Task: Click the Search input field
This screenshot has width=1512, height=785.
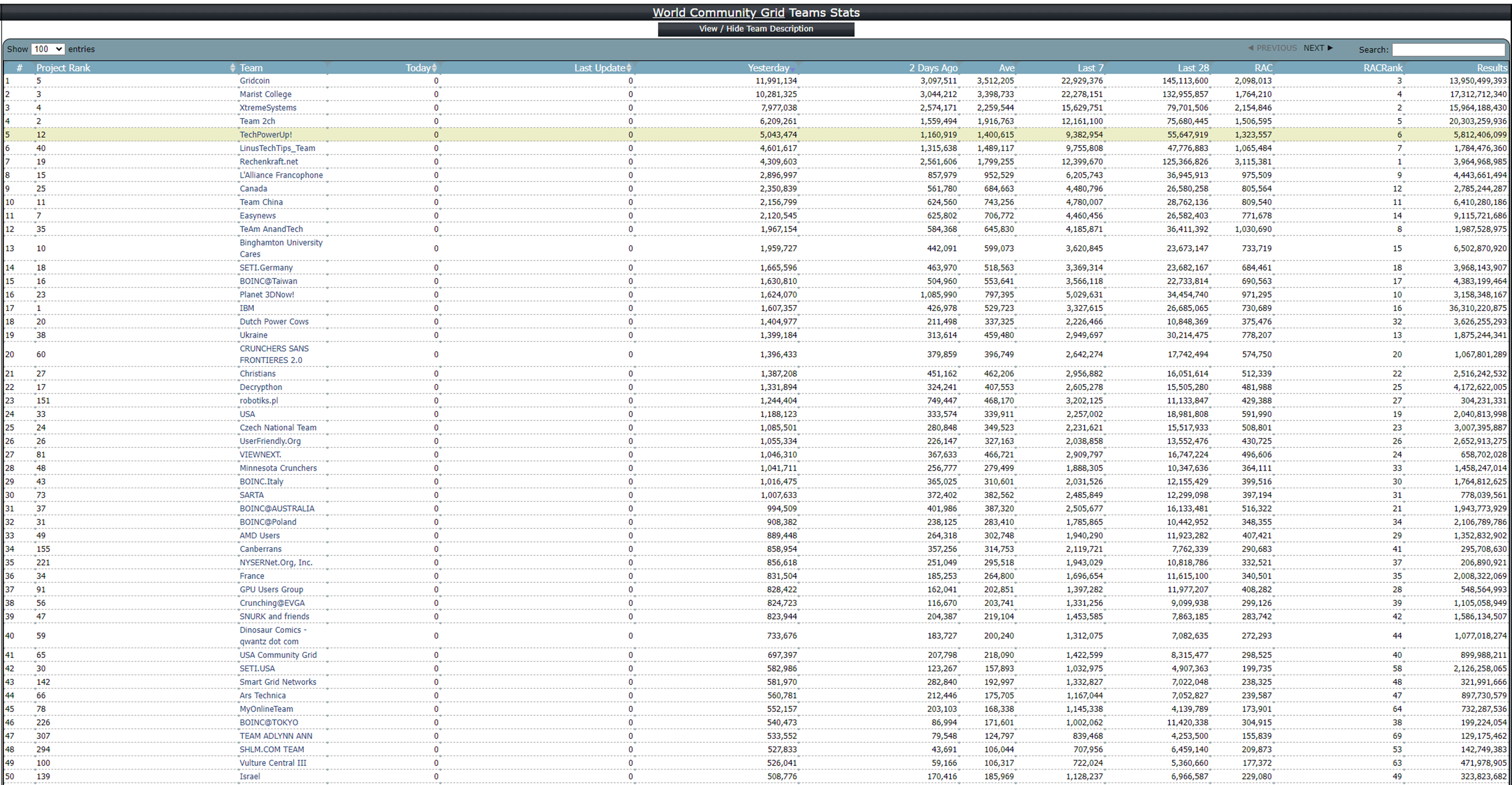Action: 1448,50
